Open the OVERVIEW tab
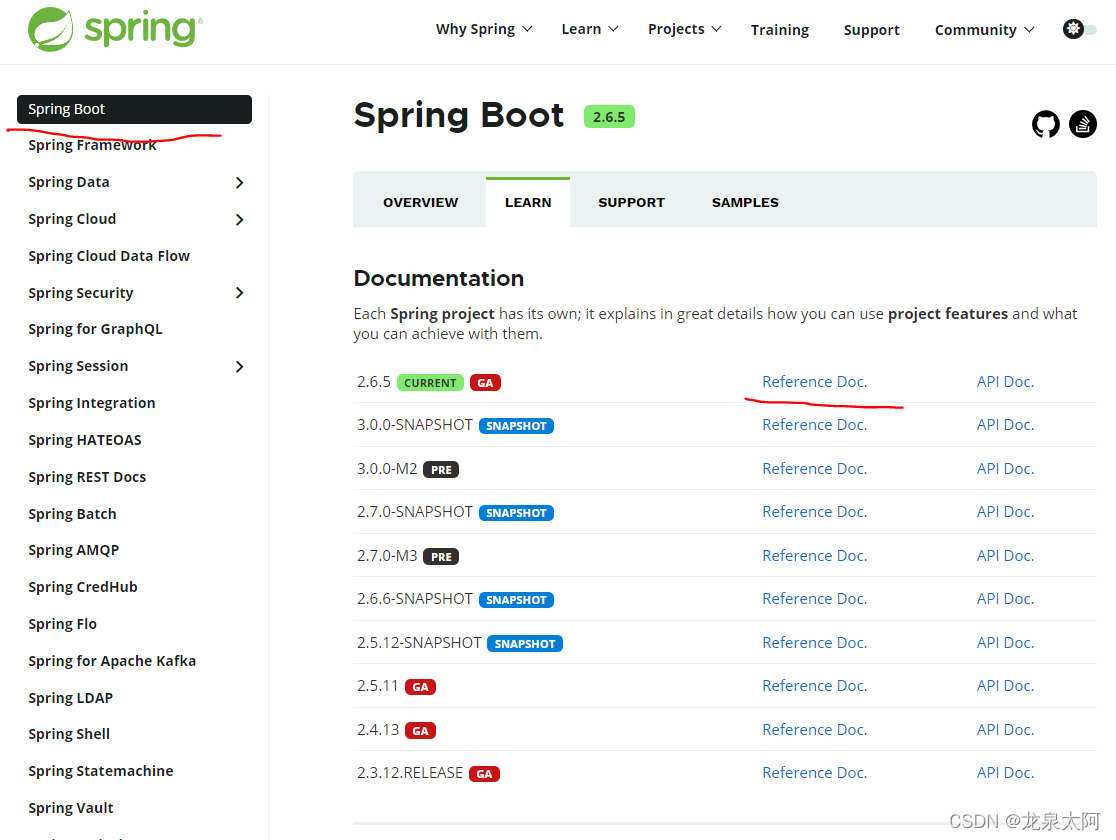Screen dimensions: 1116x840 point(420,201)
